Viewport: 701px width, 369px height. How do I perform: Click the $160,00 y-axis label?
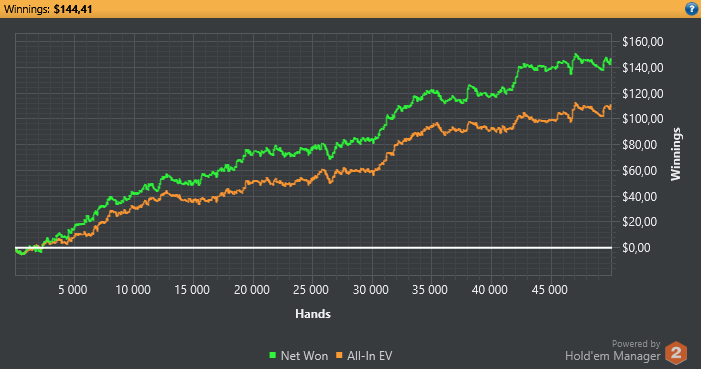(x=643, y=42)
